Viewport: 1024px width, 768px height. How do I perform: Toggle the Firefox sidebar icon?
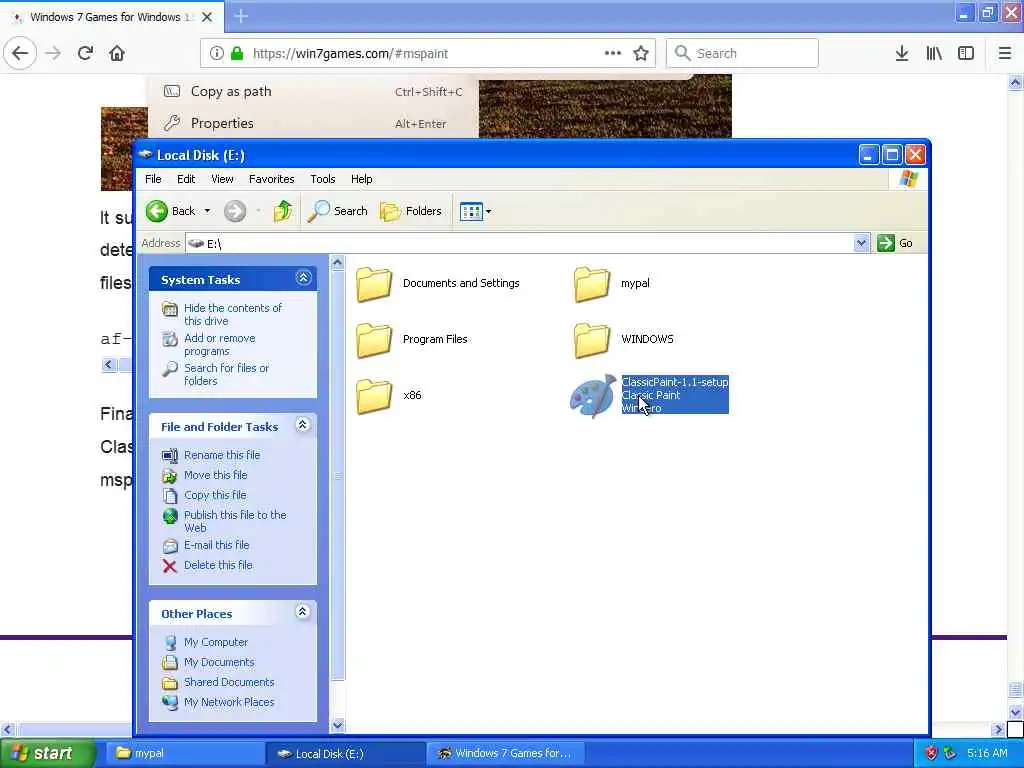click(966, 53)
